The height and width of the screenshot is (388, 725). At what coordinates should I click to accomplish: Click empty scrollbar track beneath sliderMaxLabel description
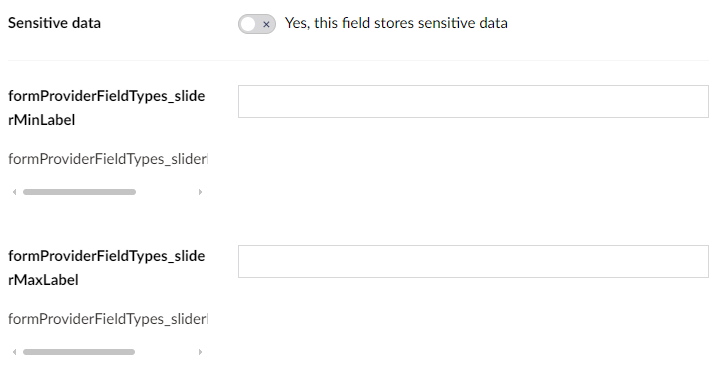166,352
